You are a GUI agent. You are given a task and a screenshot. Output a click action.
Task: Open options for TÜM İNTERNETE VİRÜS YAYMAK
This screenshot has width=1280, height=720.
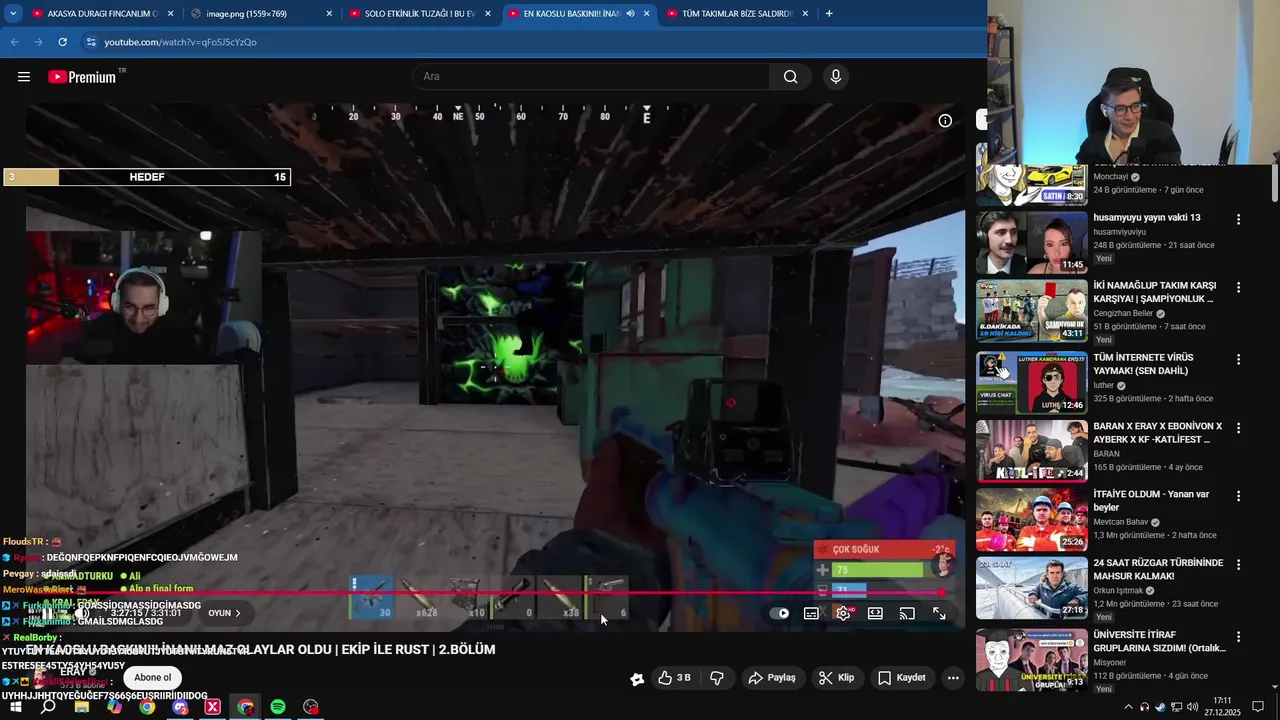tap(1238, 359)
